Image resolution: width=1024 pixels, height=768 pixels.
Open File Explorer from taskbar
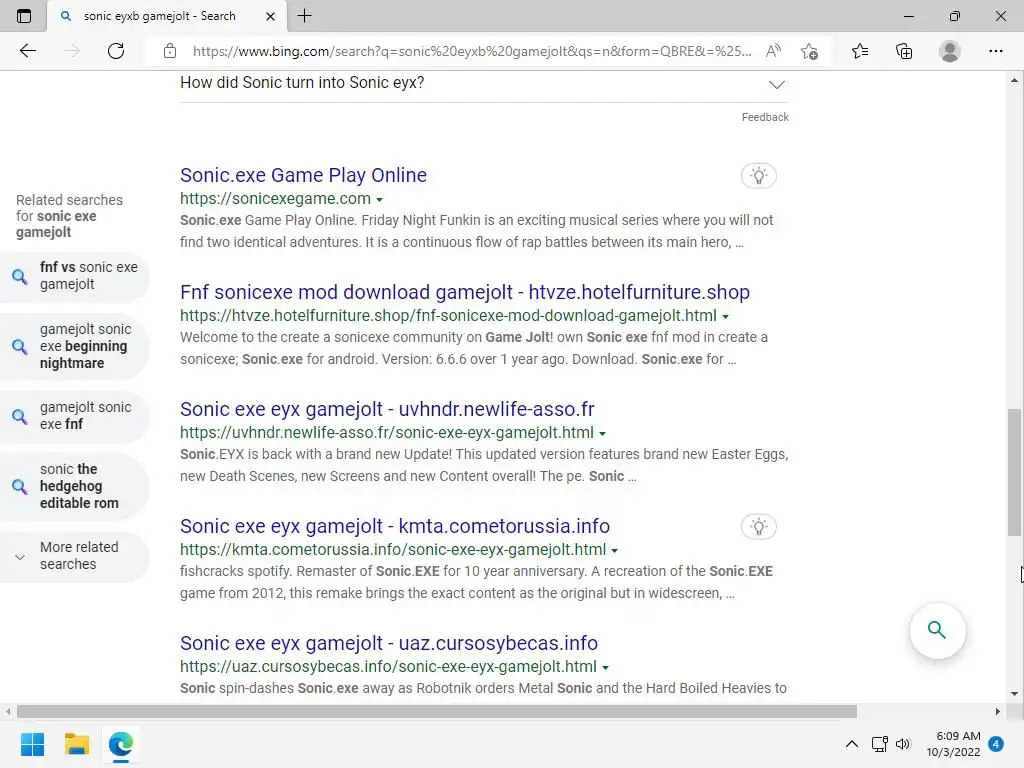point(76,744)
